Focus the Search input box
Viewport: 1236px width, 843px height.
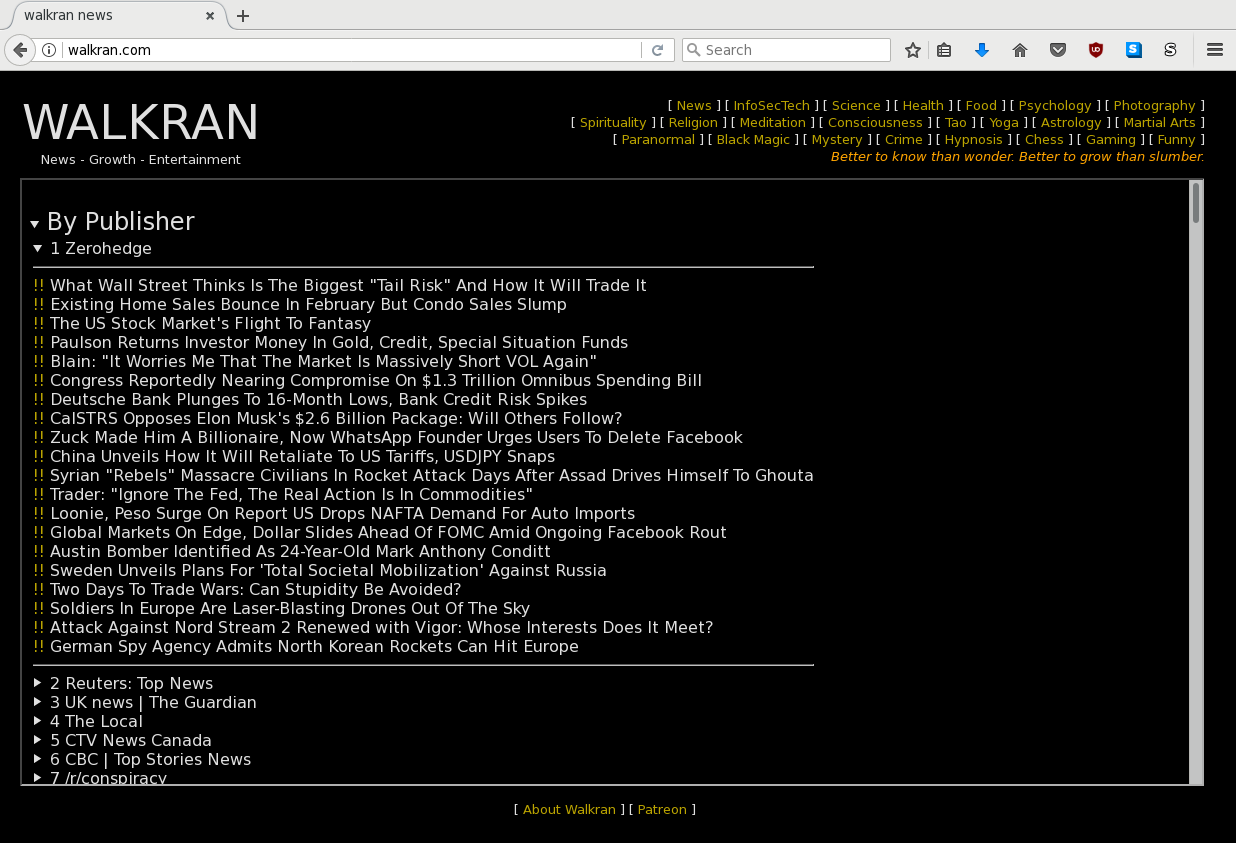[786, 50]
